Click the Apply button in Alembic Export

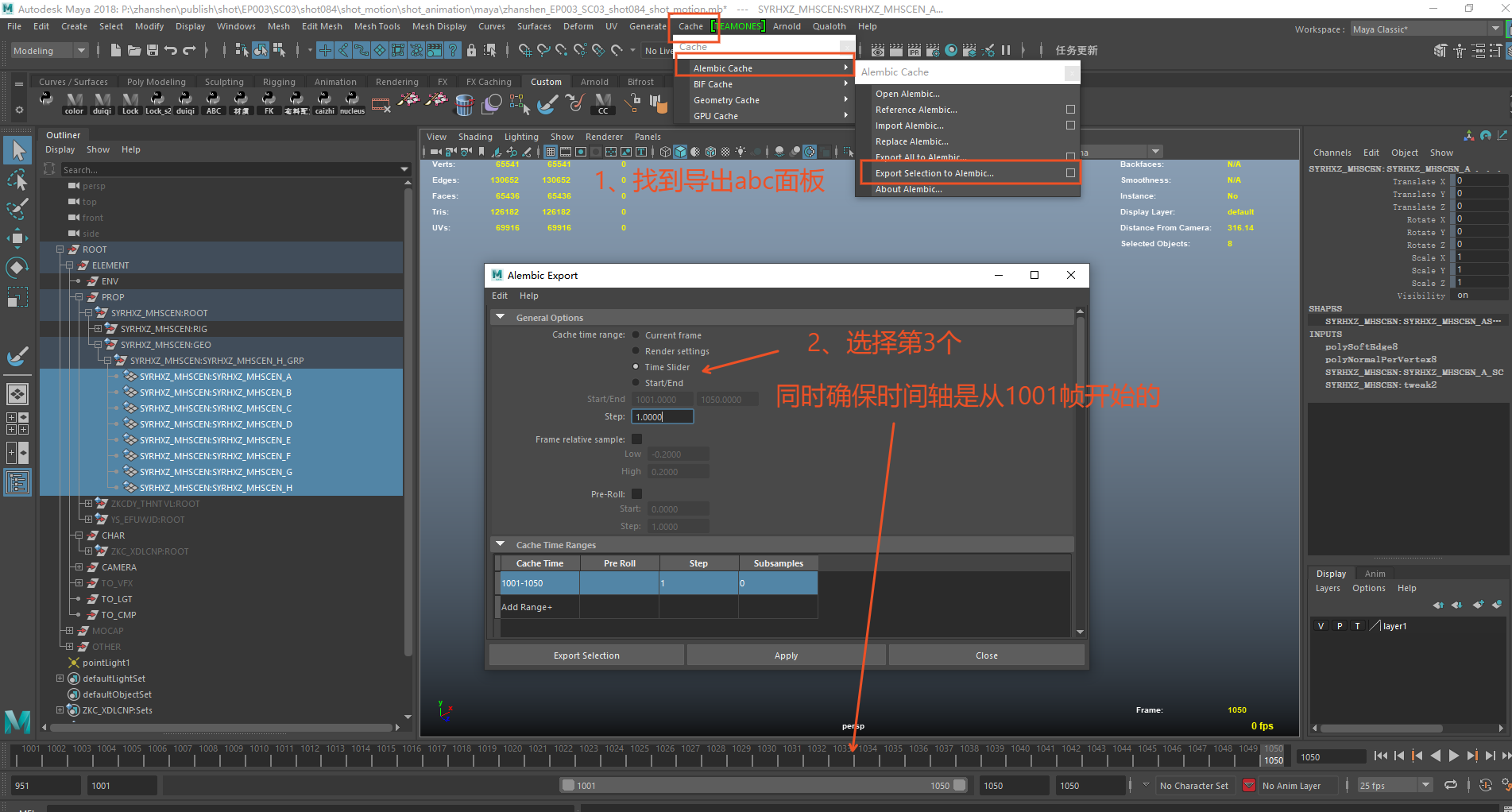coord(786,655)
